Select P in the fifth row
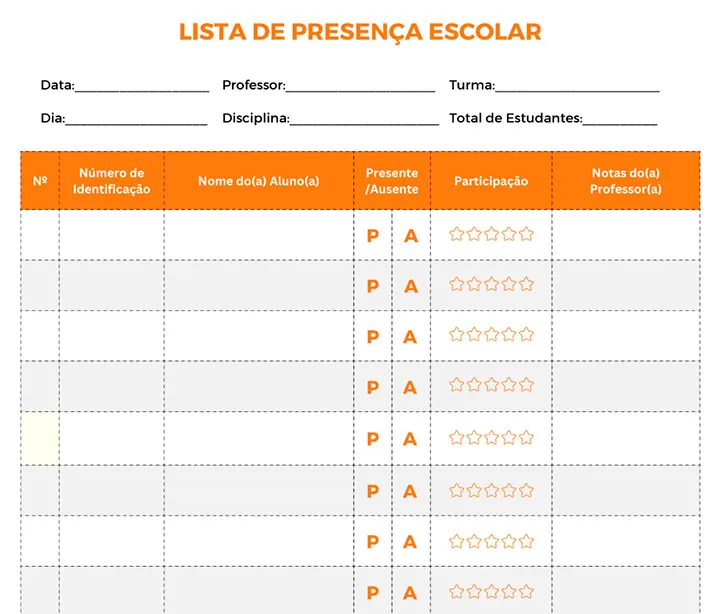The height and width of the screenshot is (614, 717). click(373, 439)
